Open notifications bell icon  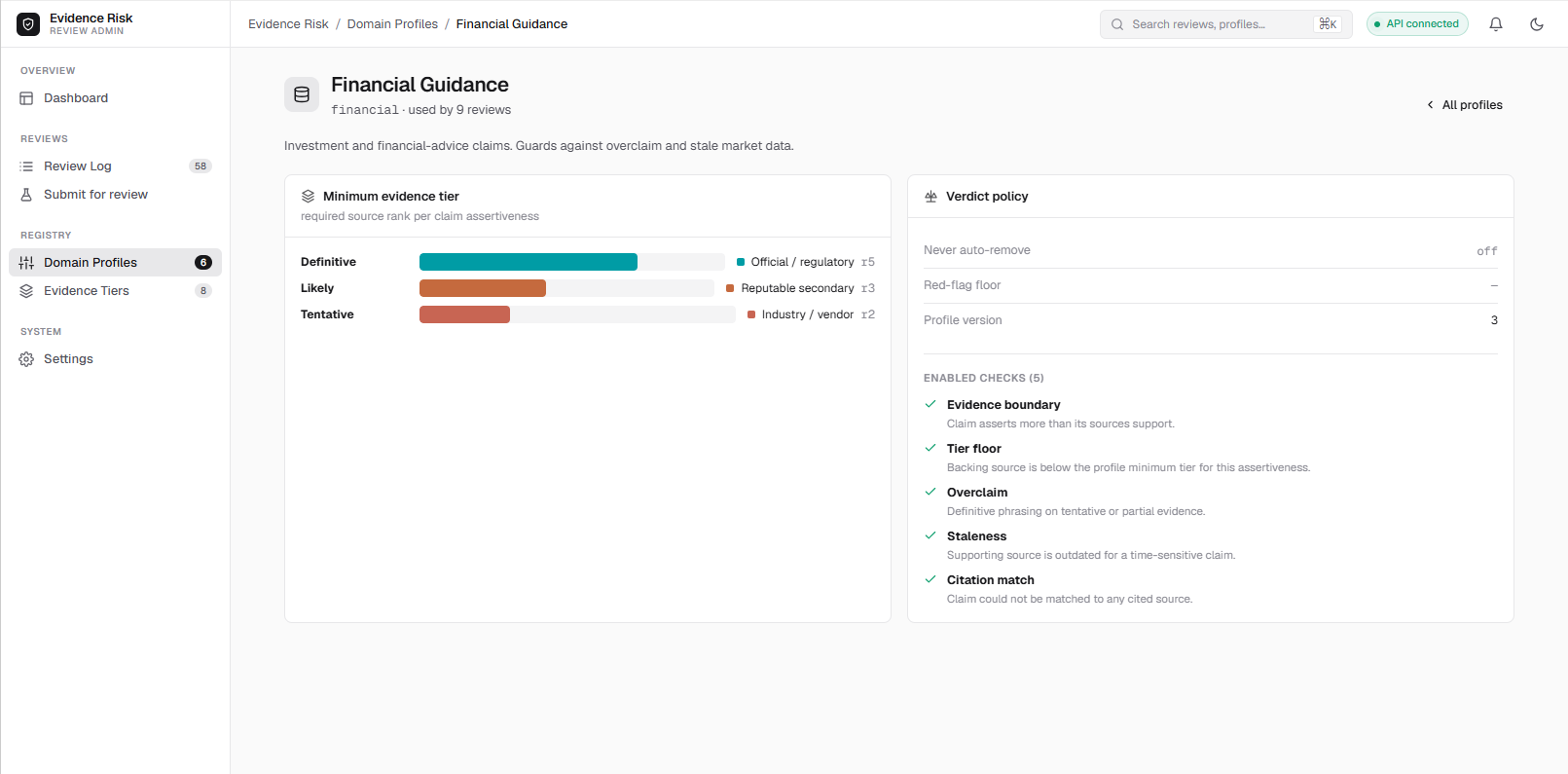pyautogui.click(x=1496, y=24)
